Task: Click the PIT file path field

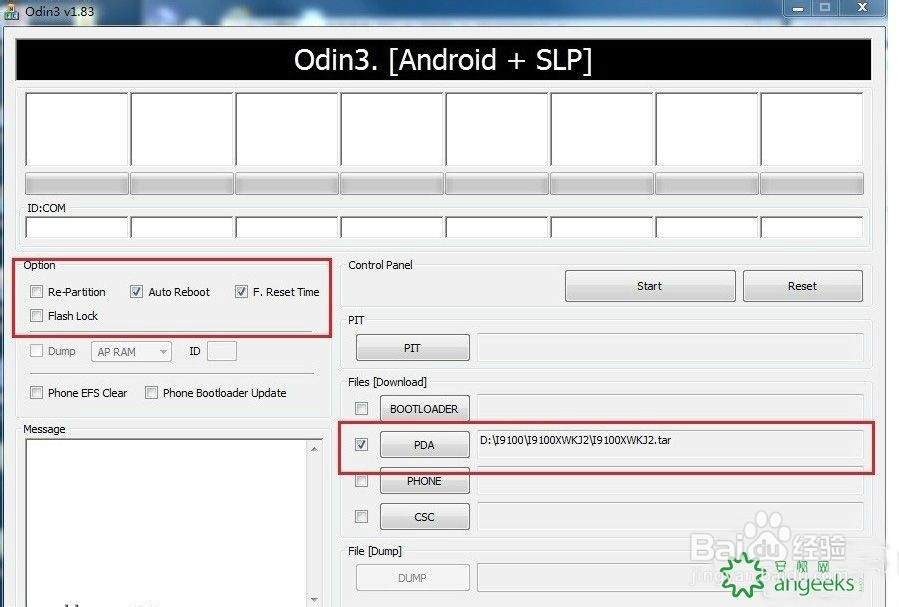Action: point(670,347)
